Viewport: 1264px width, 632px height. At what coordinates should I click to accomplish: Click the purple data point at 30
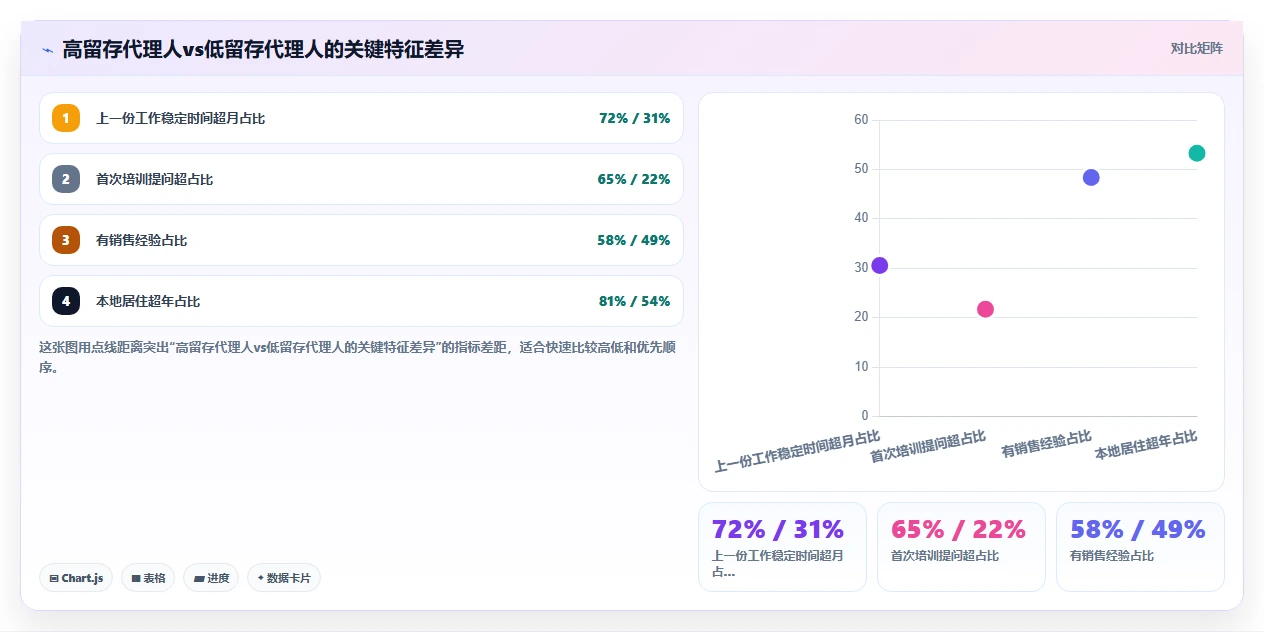pyautogui.click(x=879, y=265)
